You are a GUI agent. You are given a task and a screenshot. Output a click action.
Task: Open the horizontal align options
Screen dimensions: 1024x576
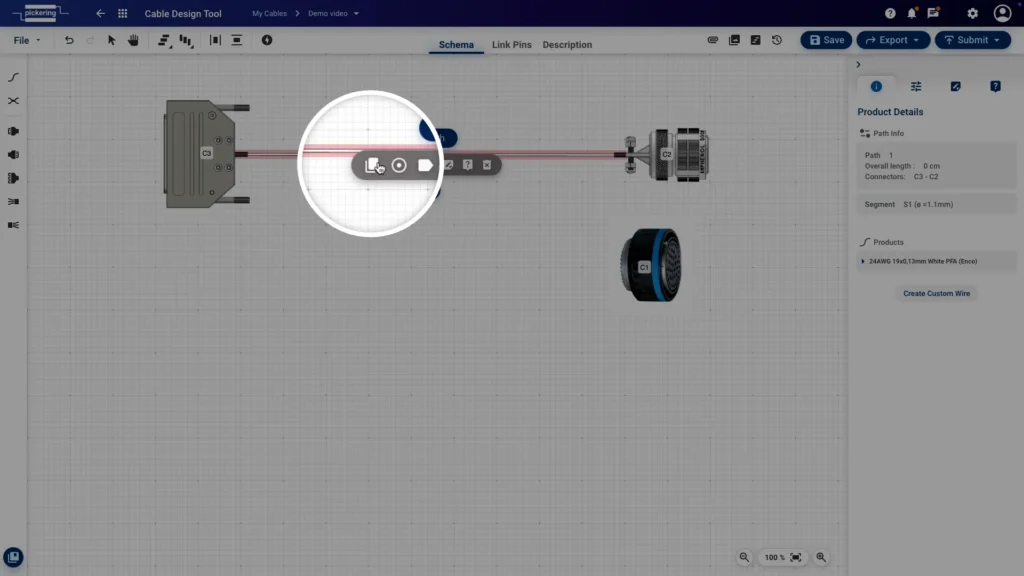point(164,40)
